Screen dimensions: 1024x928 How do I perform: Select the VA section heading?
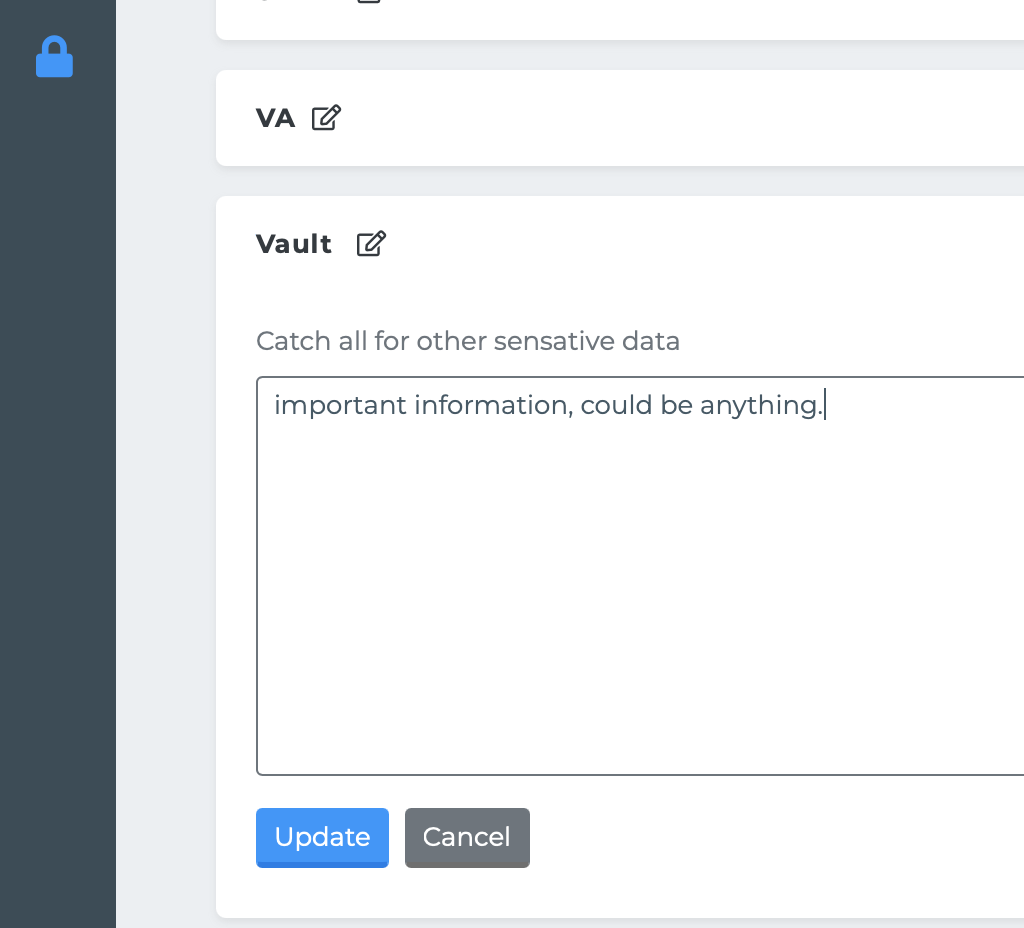pos(275,118)
